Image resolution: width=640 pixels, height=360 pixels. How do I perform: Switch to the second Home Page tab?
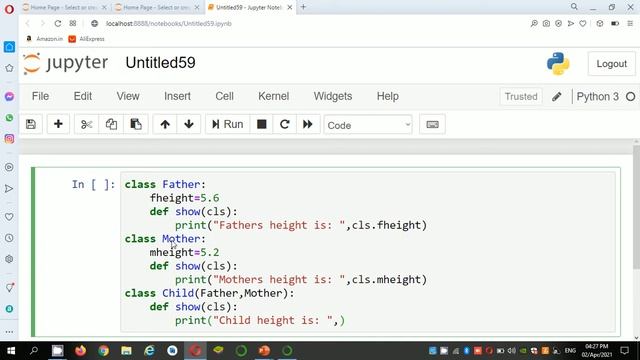coord(156,7)
